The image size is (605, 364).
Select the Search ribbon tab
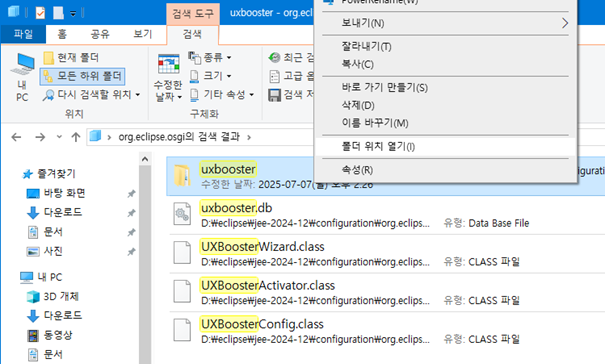click(192, 34)
